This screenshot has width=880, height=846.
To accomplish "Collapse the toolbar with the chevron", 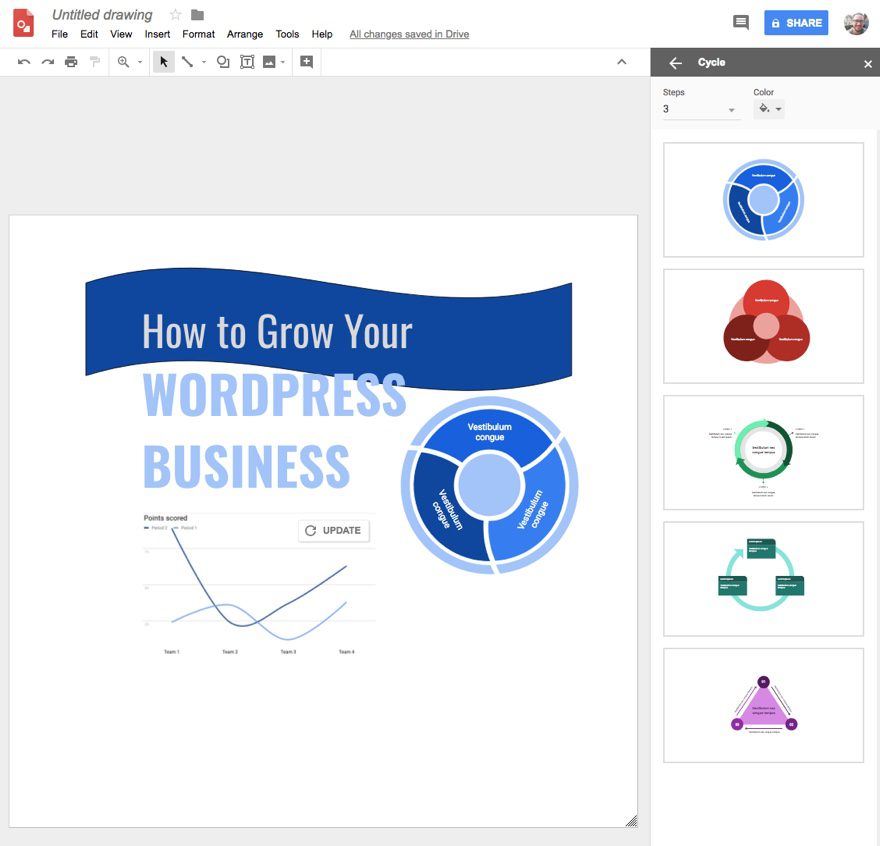I will [x=622, y=61].
